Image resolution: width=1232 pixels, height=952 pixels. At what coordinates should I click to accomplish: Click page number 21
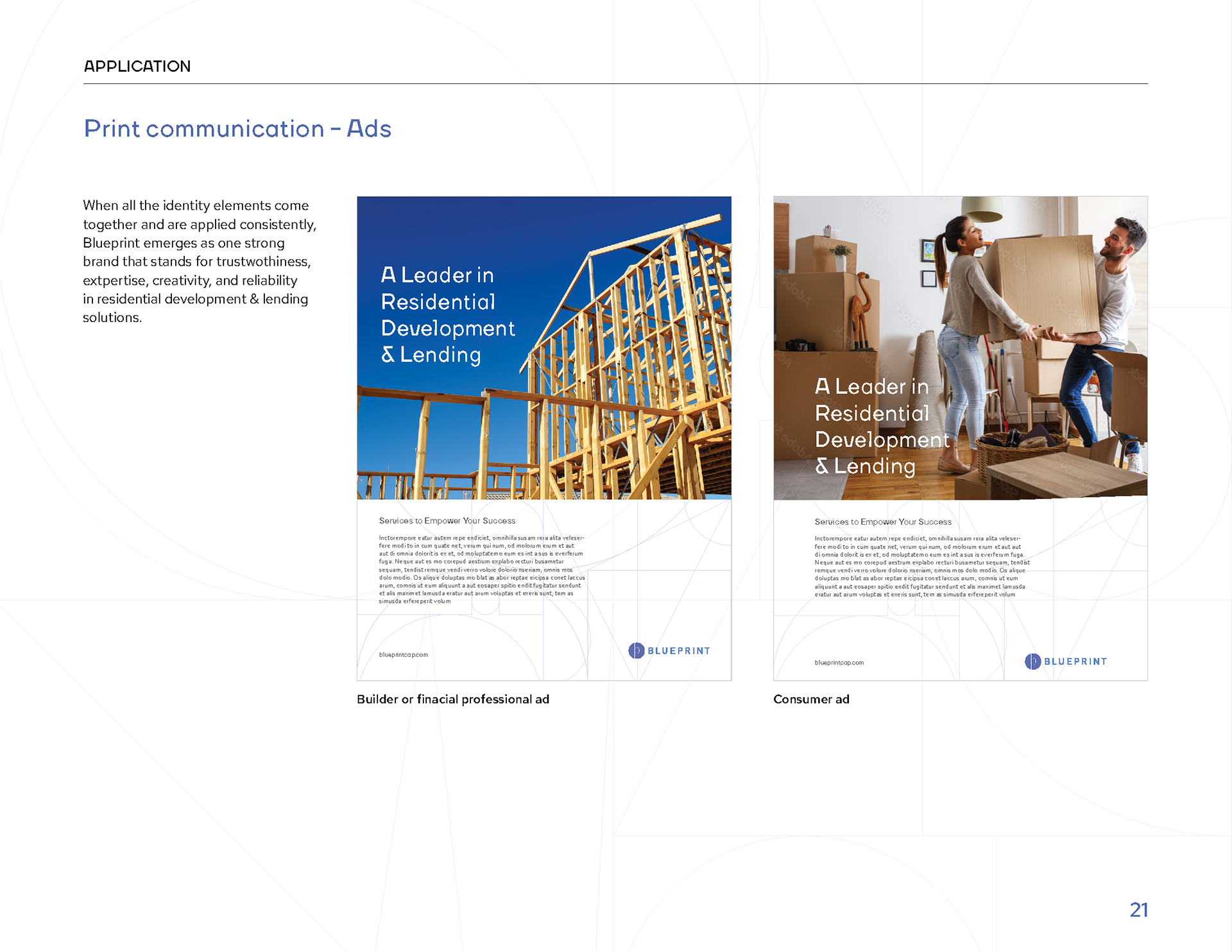coord(1138,910)
